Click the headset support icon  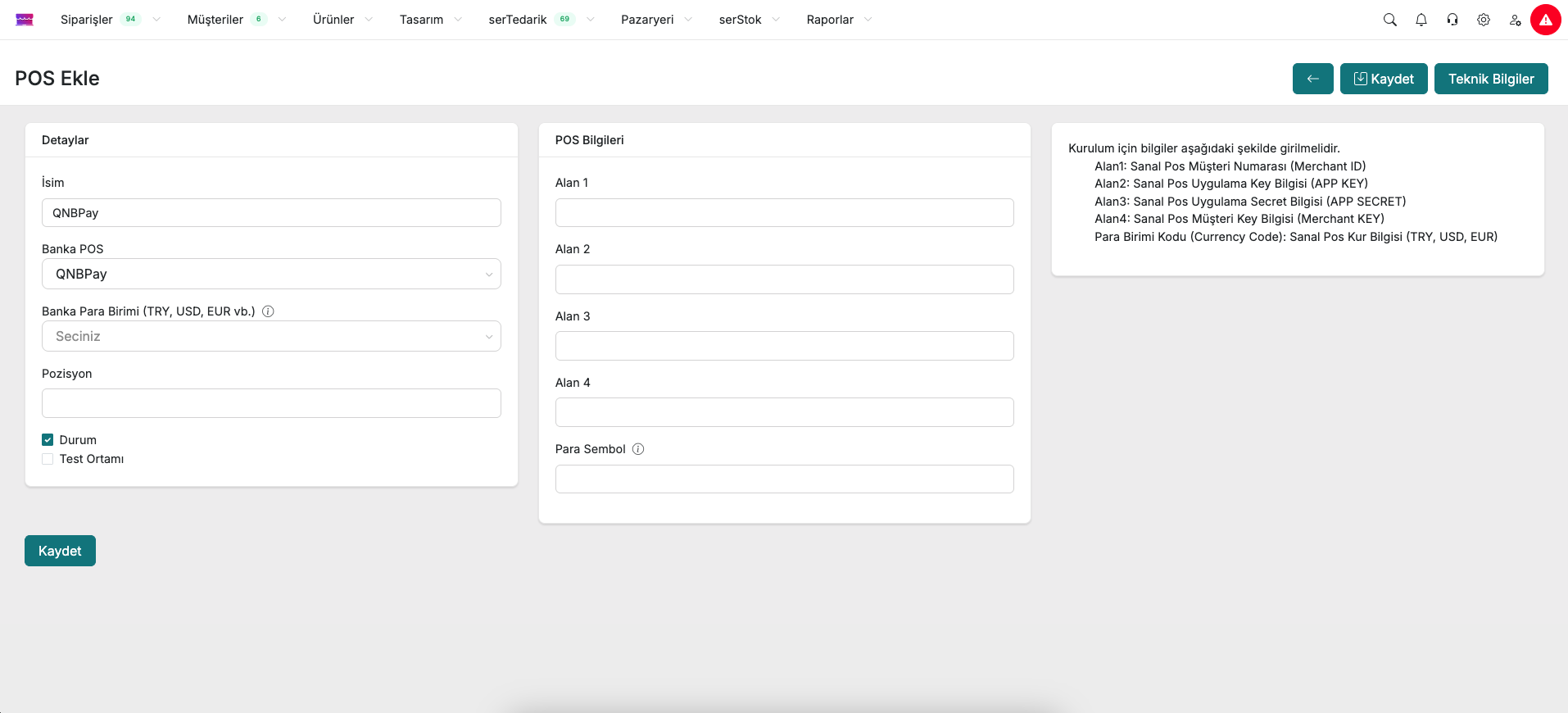click(x=1452, y=20)
